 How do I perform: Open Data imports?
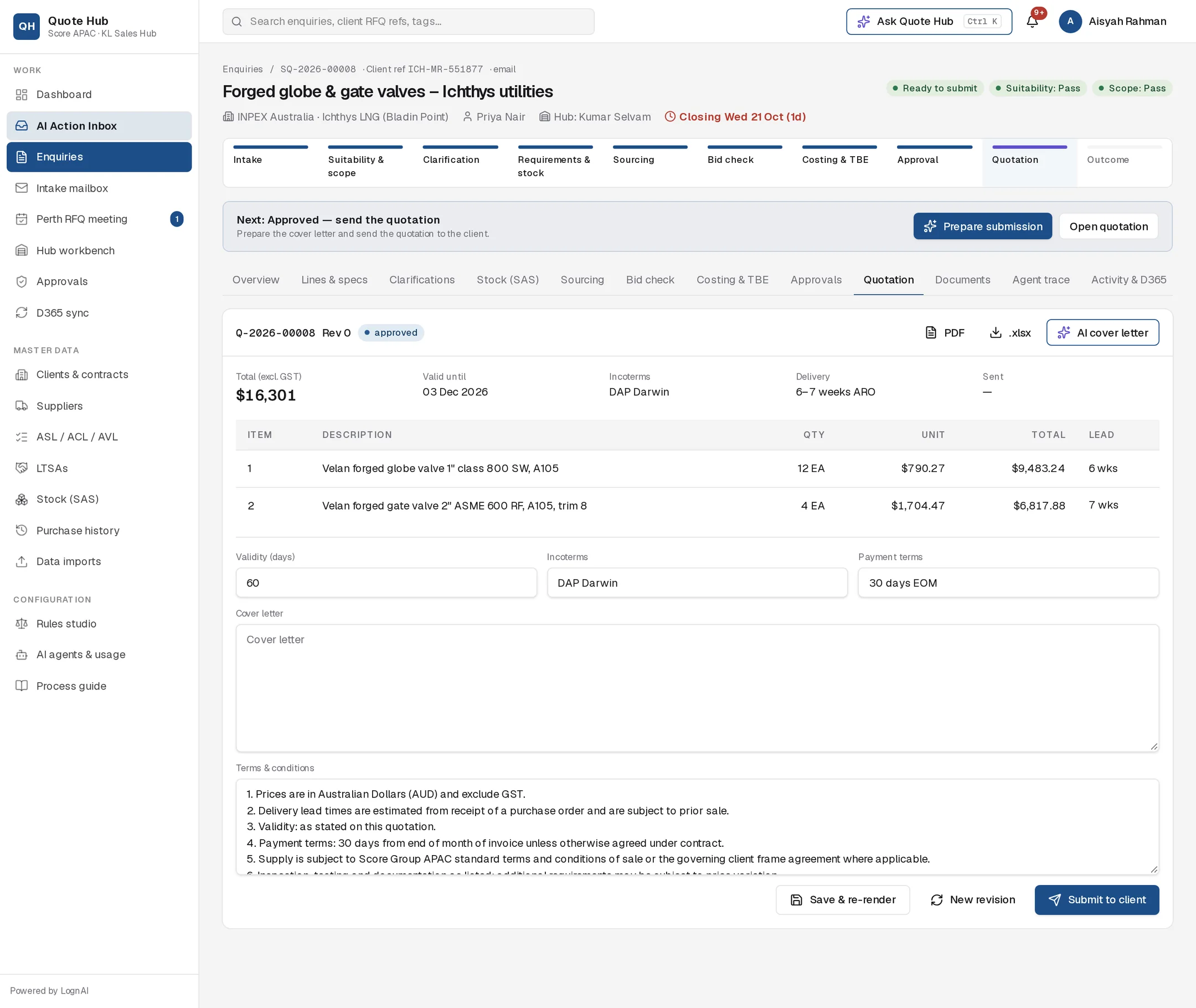[x=99, y=561]
